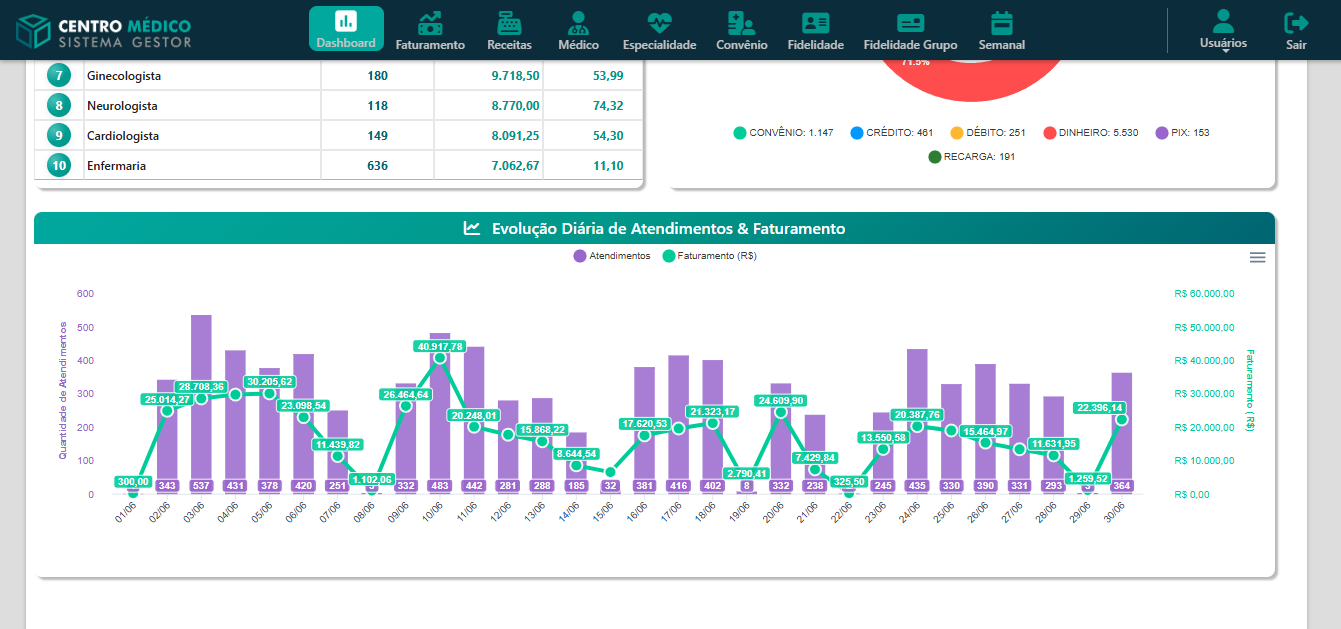Go to the Médico doctor icon
The width and height of the screenshot is (1341, 629).
578,23
